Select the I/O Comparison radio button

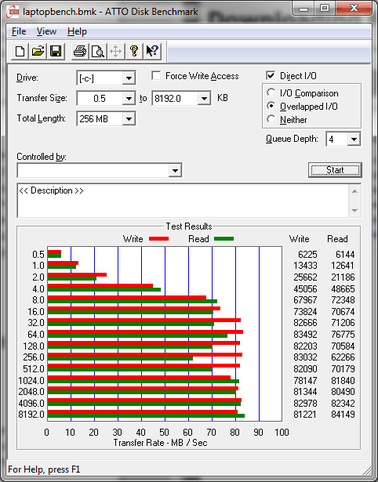[271, 92]
